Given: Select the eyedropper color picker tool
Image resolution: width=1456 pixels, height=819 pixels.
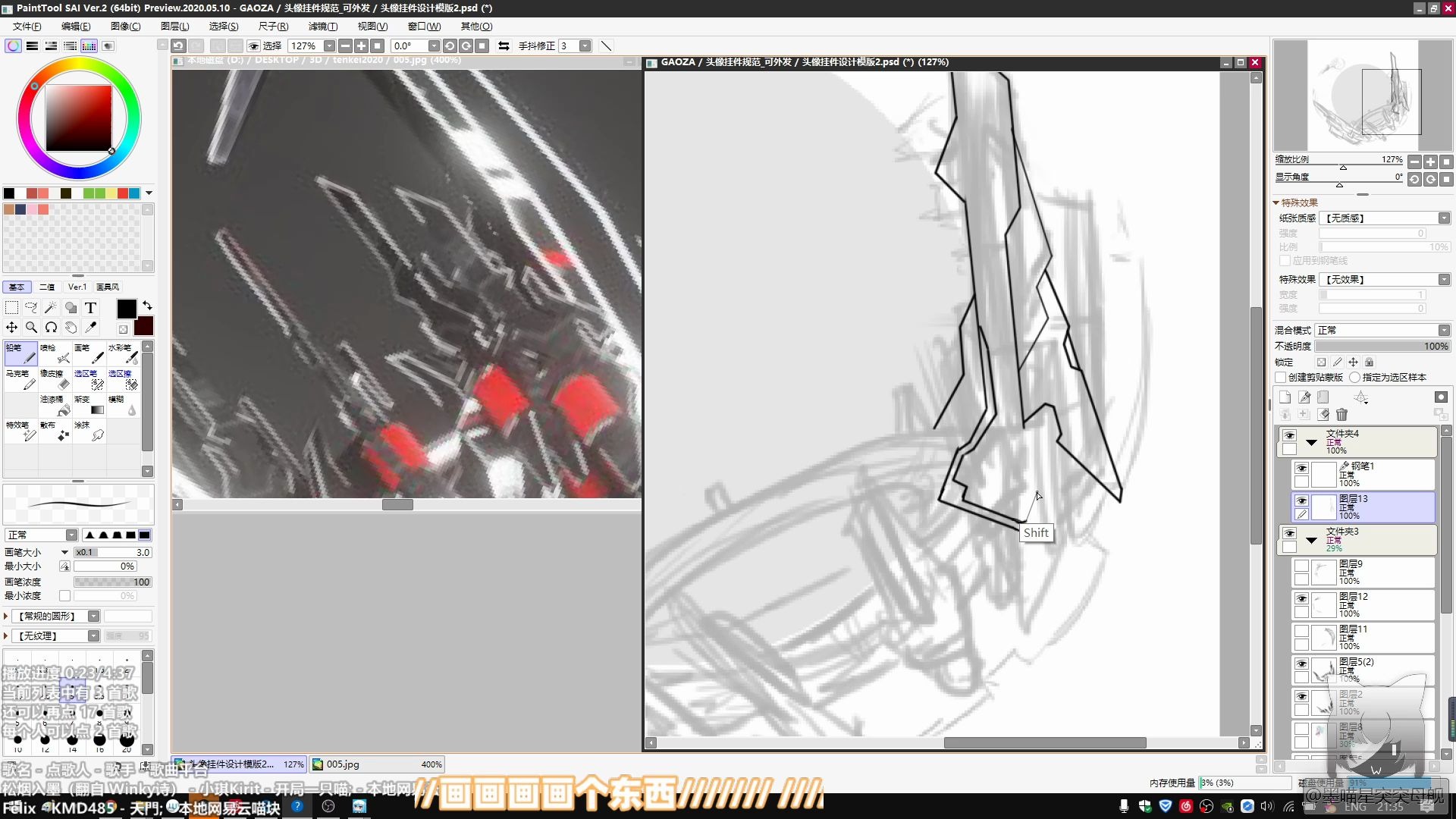Looking at the screenshot, I should tap(90, 328).
